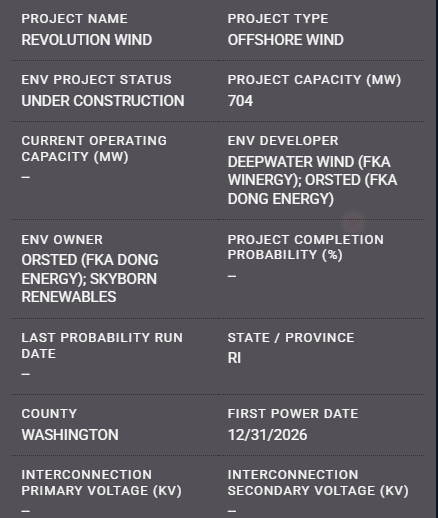
Task: Click the ENV DEVELOPER field label
Action: [283, 141]
